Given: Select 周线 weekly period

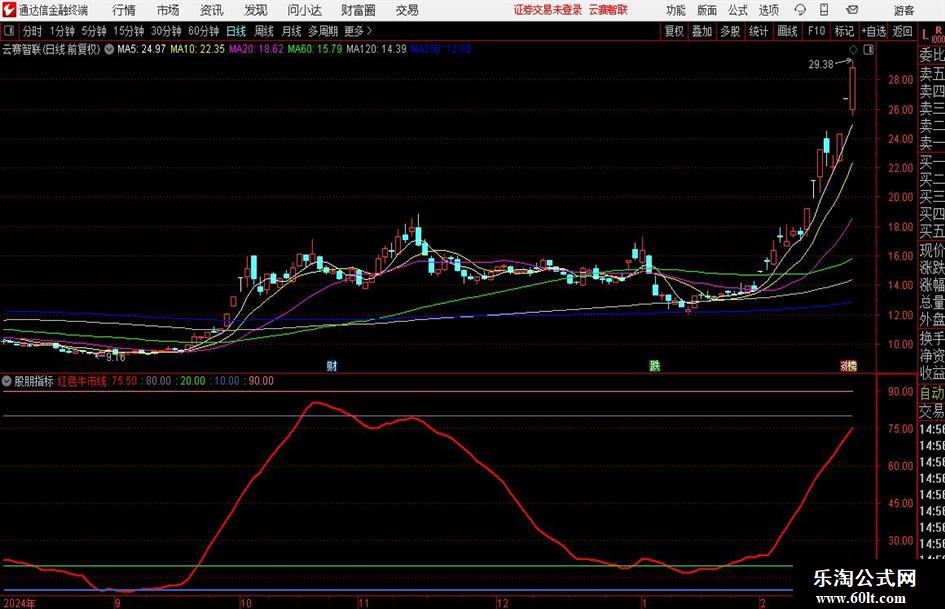Looking at the screenshot, I should (x=264, y=31).
